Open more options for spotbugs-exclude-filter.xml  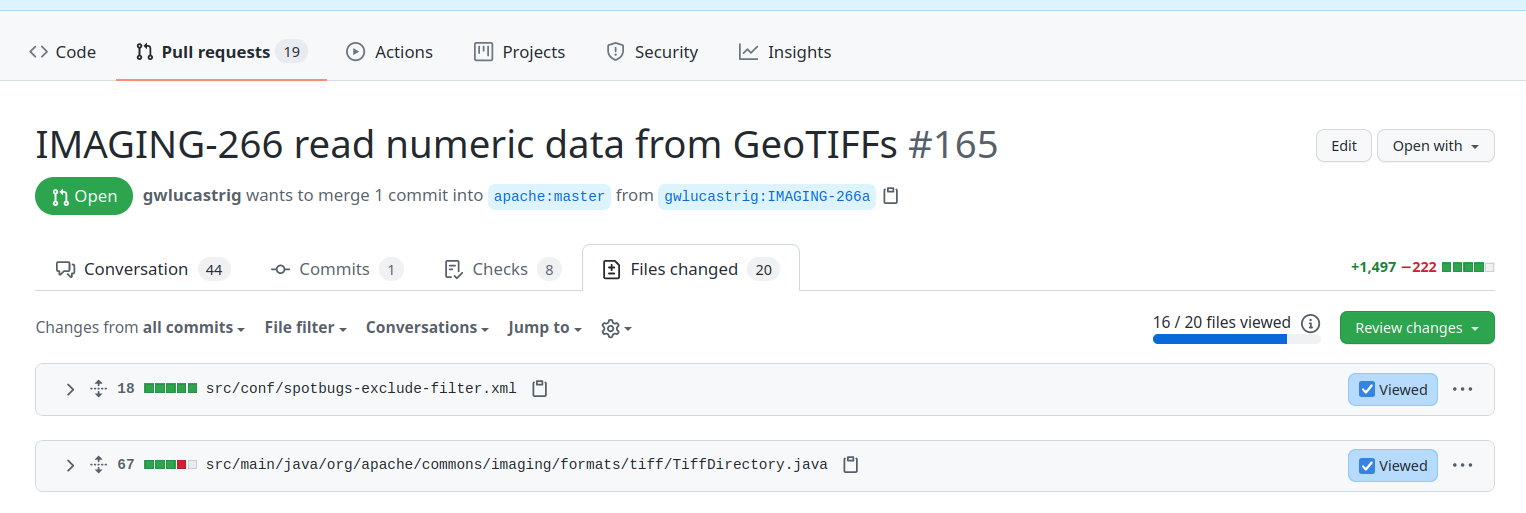coord(1462,389)
